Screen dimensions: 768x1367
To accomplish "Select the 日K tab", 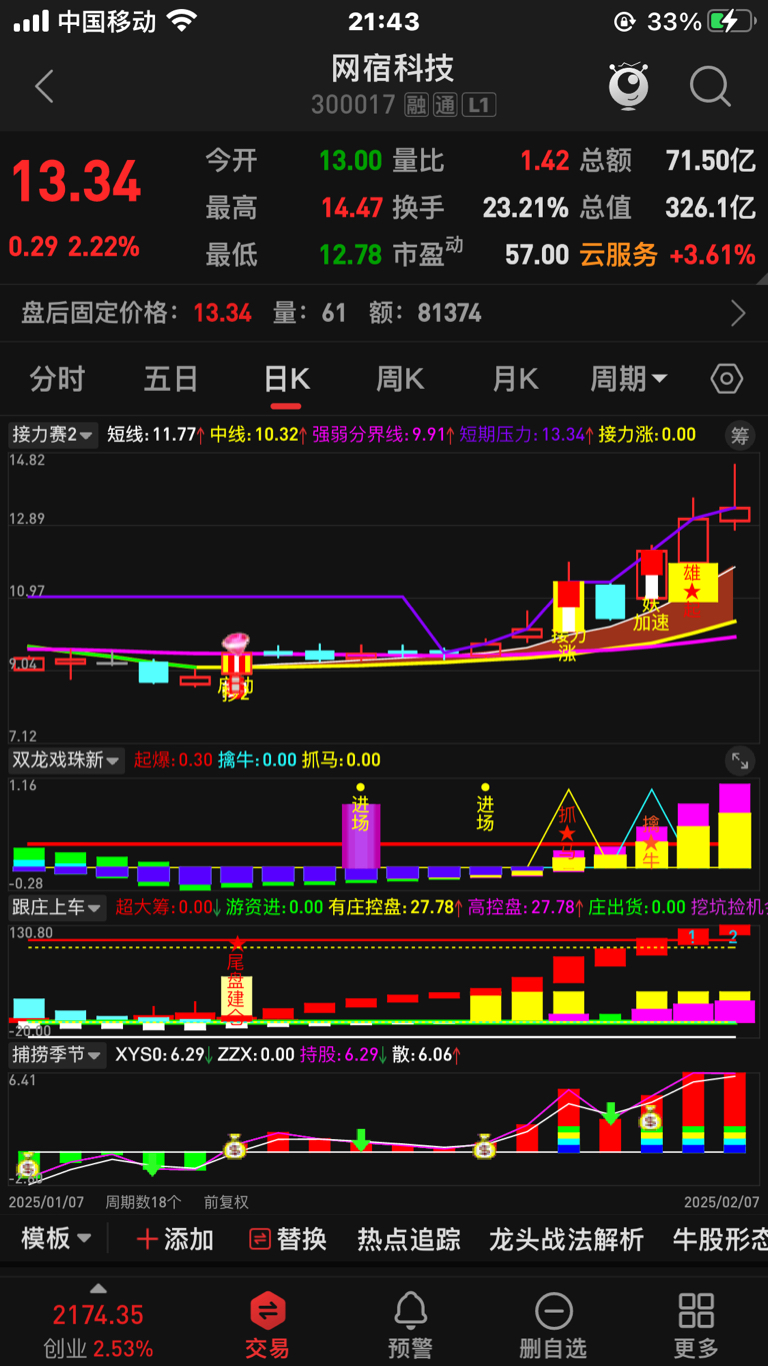I will pos(286,379).
